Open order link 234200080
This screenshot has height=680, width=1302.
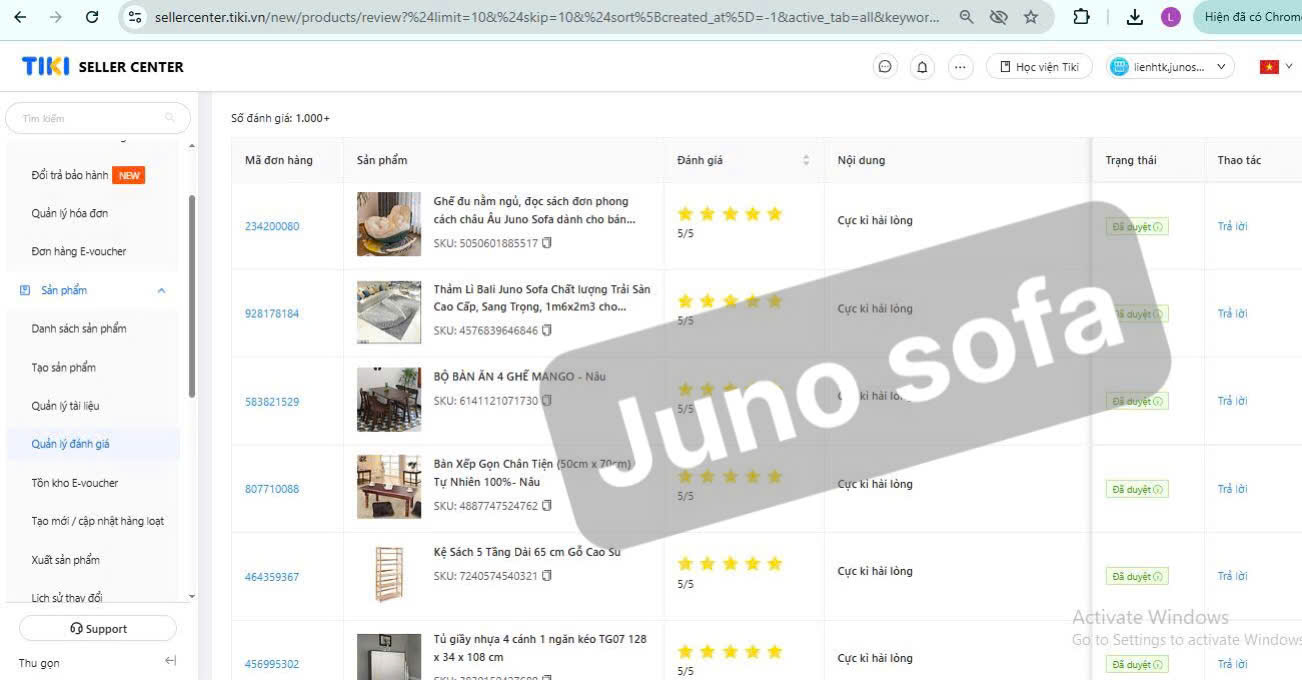[272, 226]
